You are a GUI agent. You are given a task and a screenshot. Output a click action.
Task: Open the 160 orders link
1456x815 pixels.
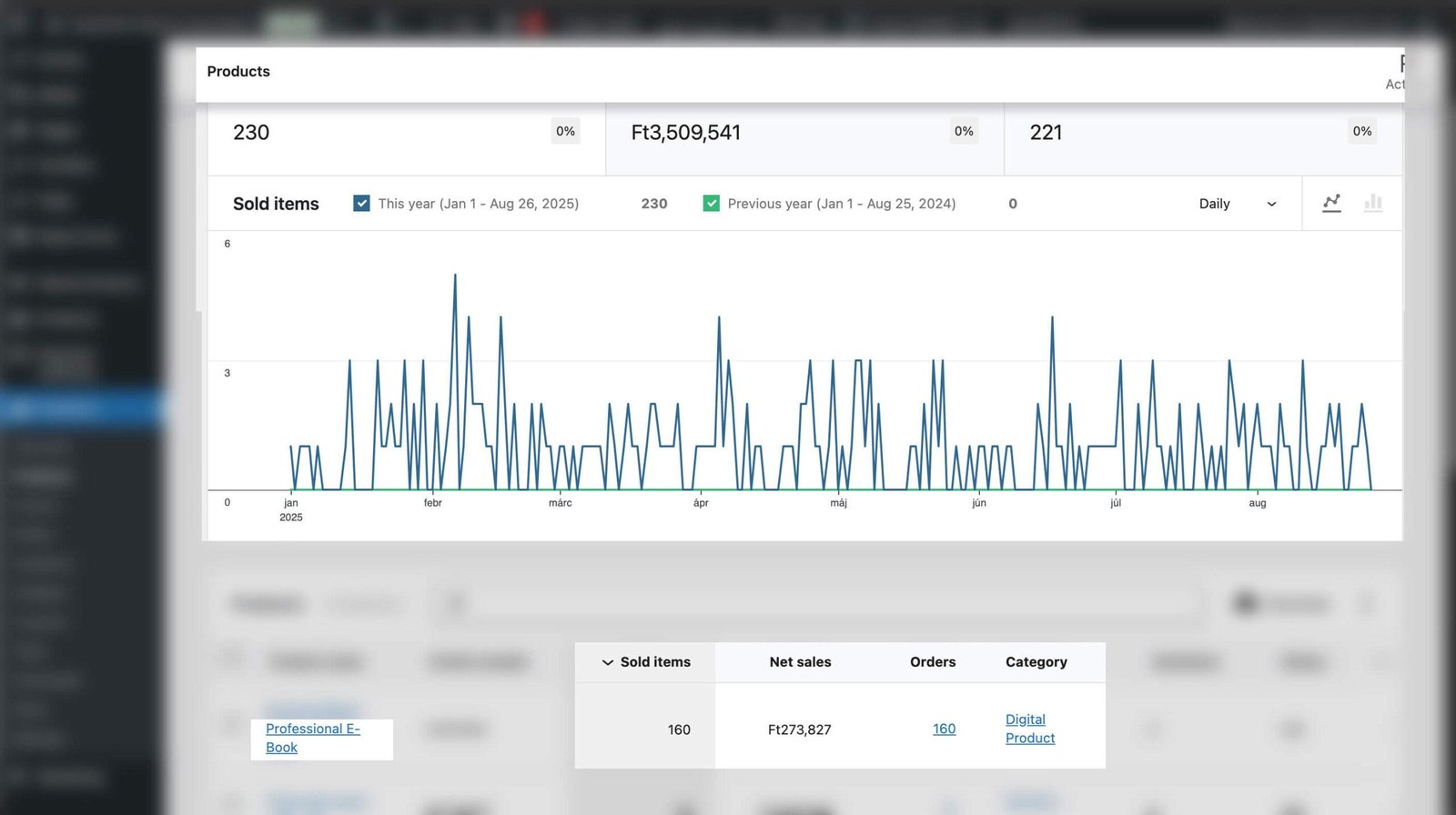[944, 729]
